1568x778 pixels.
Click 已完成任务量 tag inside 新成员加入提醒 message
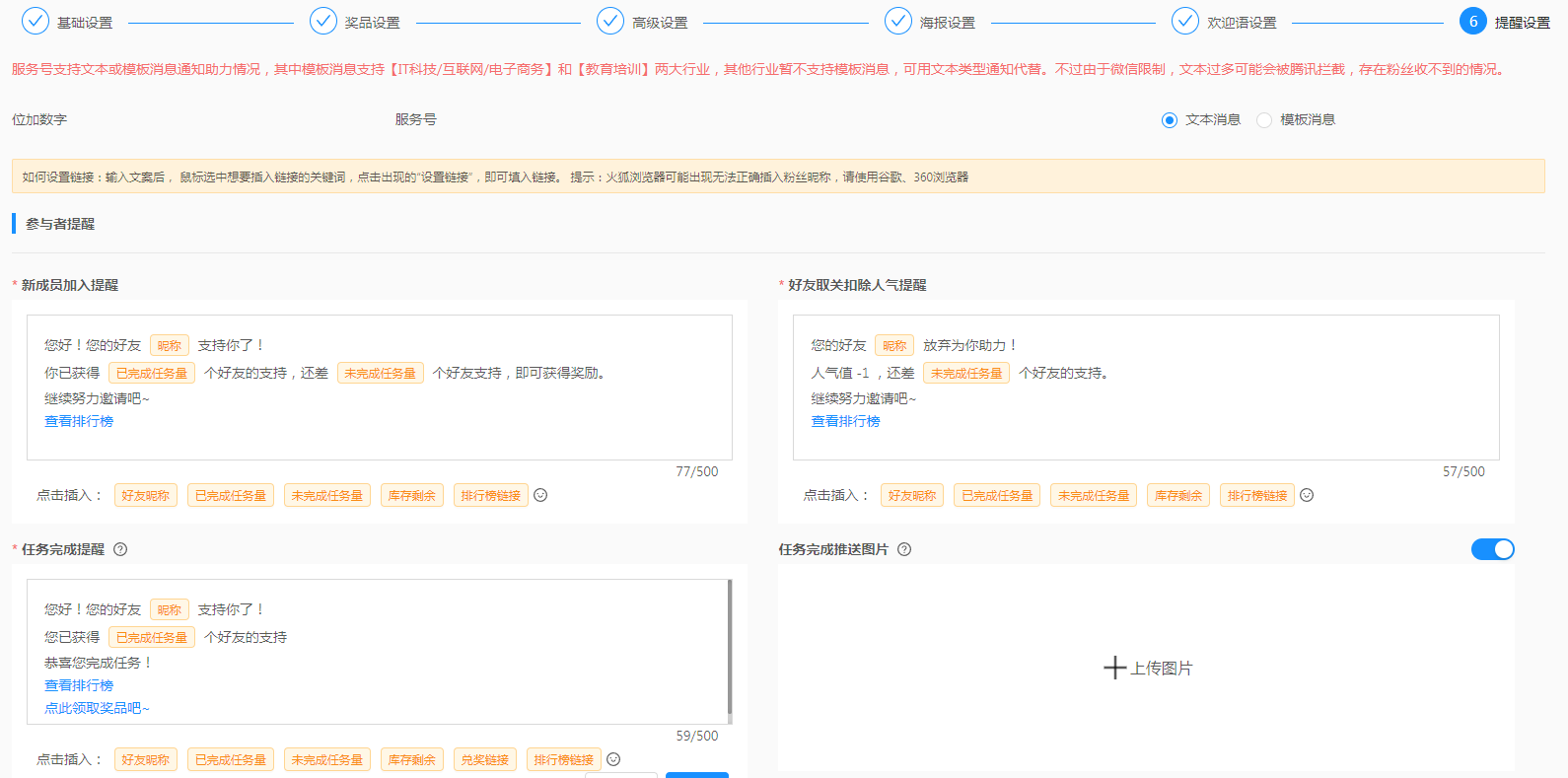152,374
